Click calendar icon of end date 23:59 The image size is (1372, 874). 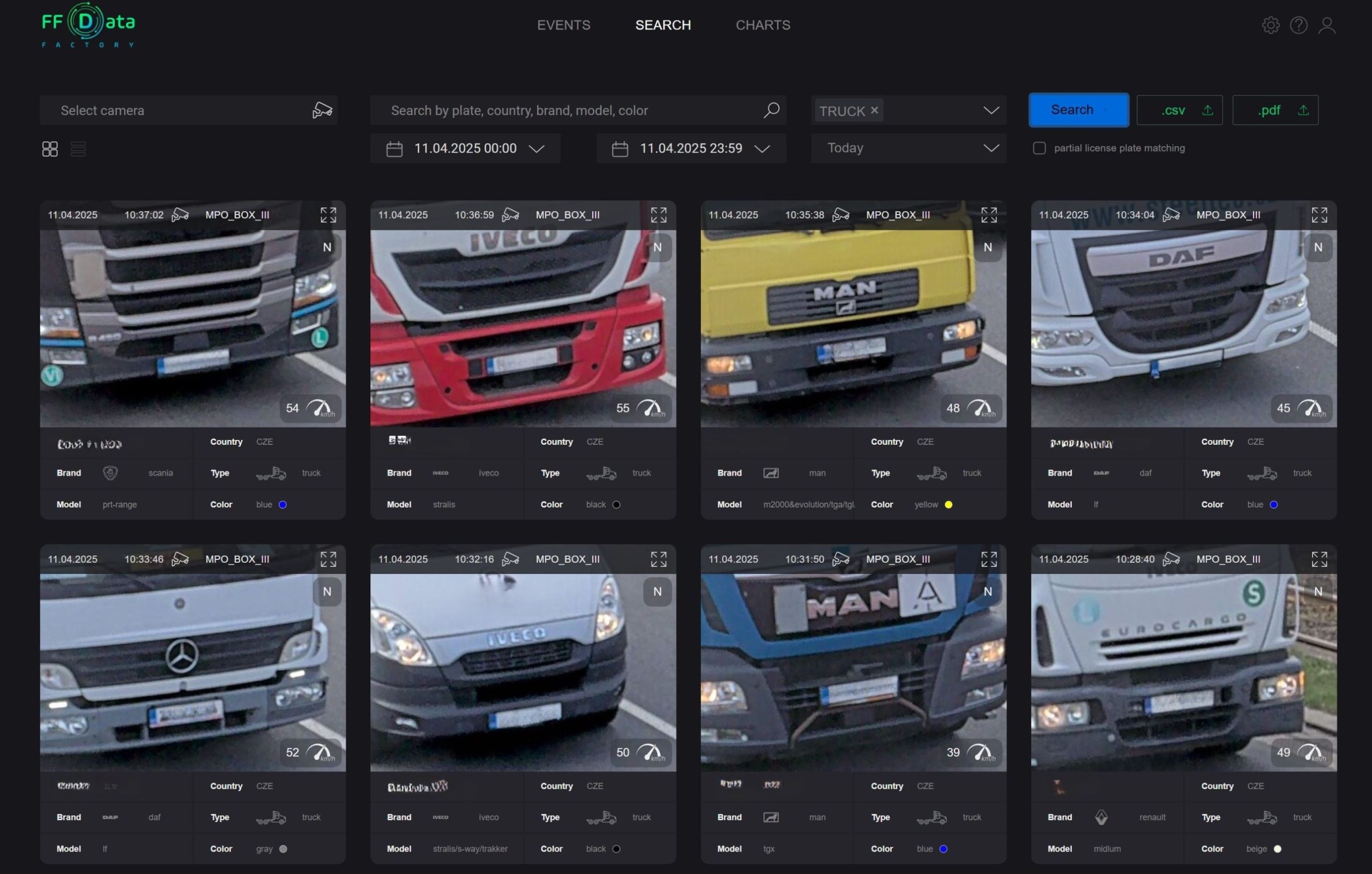(620, 149)
